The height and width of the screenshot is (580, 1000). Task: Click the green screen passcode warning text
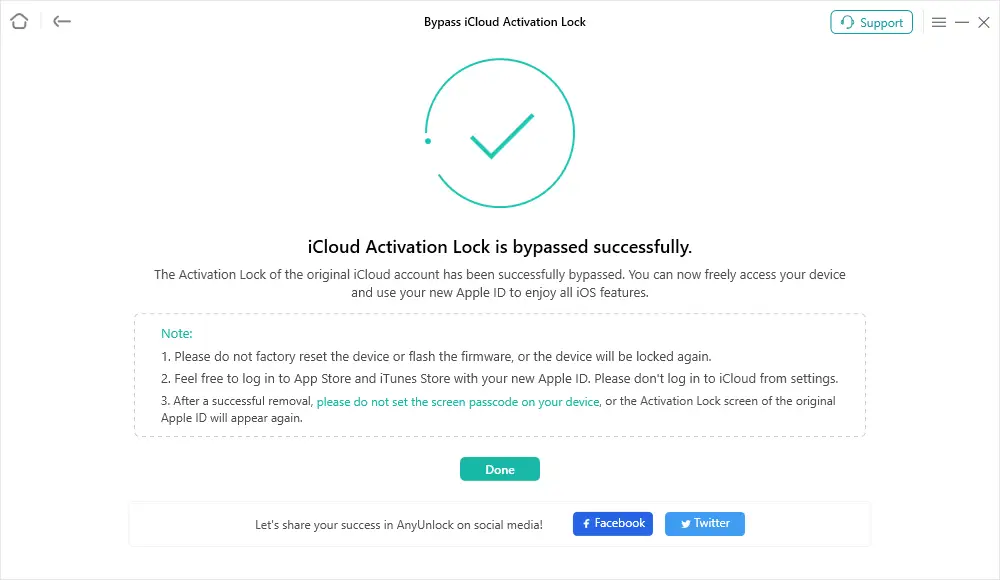tap(458, 402)
